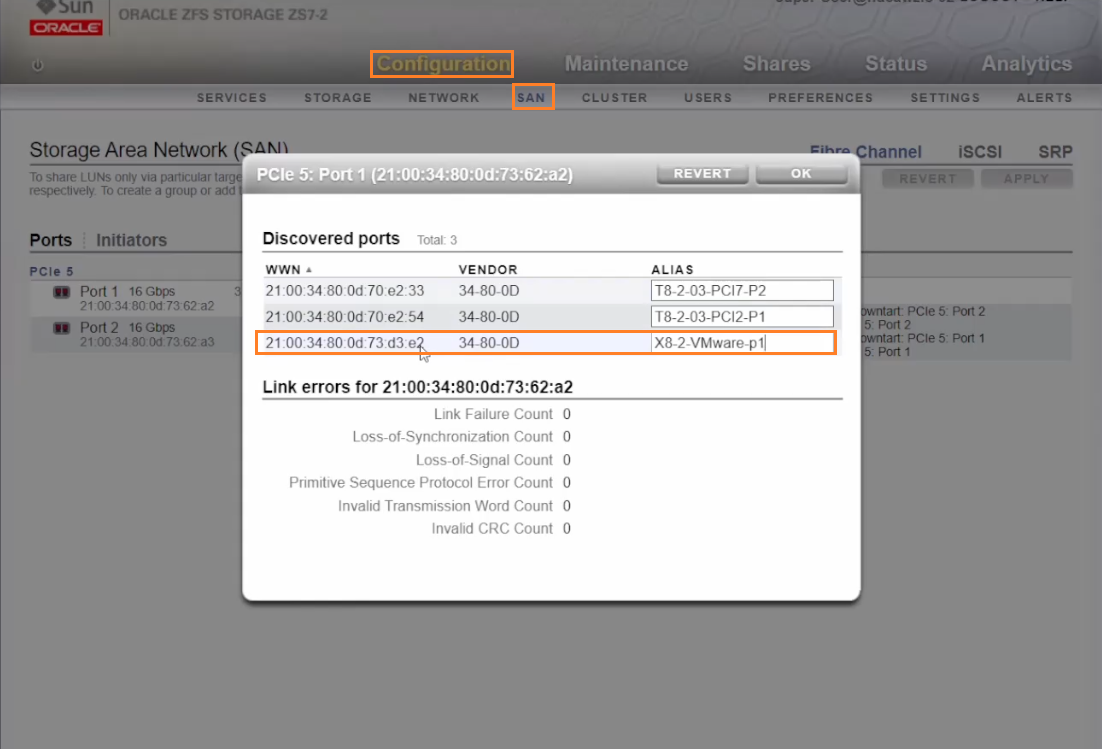Open the Preferences section
The image size is (1102, 749).
tap(821, 98)
